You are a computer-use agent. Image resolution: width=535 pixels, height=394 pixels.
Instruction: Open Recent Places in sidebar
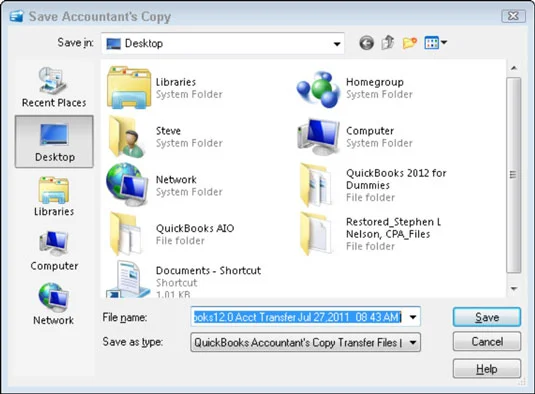tap(54, 87)
